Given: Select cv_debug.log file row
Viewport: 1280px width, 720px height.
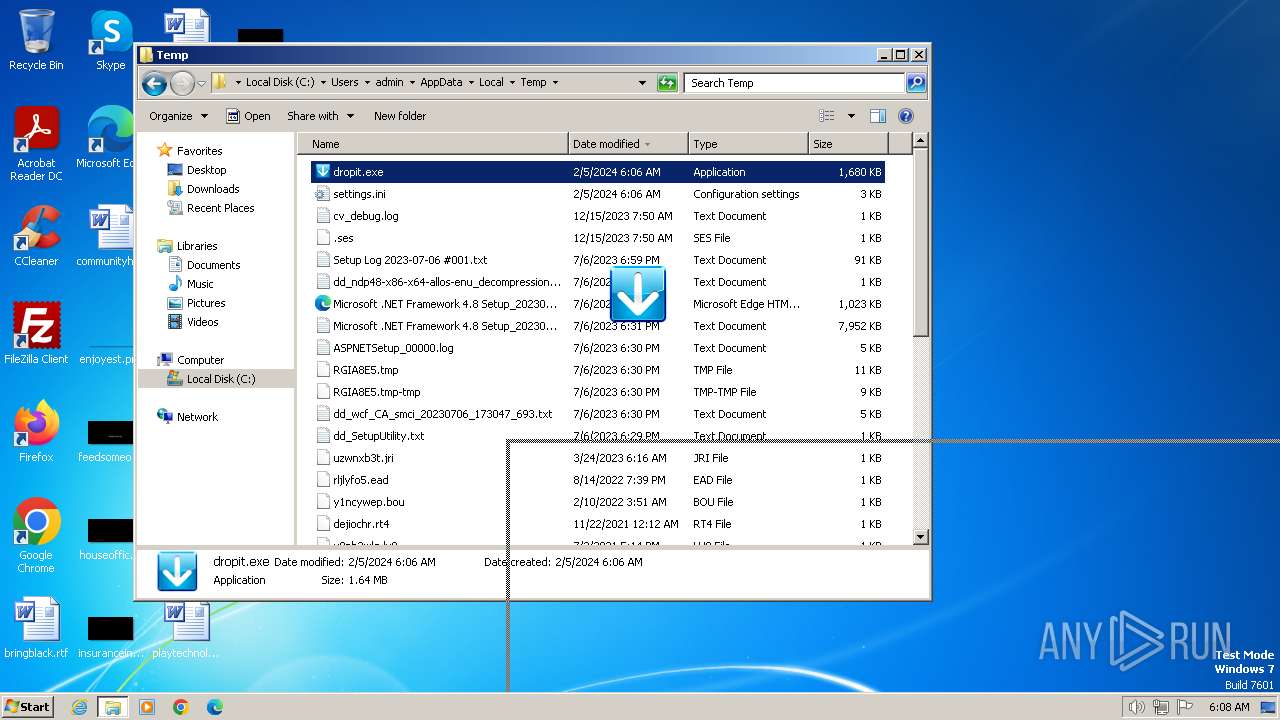Looking at the screenshot, I should [597, 216].
